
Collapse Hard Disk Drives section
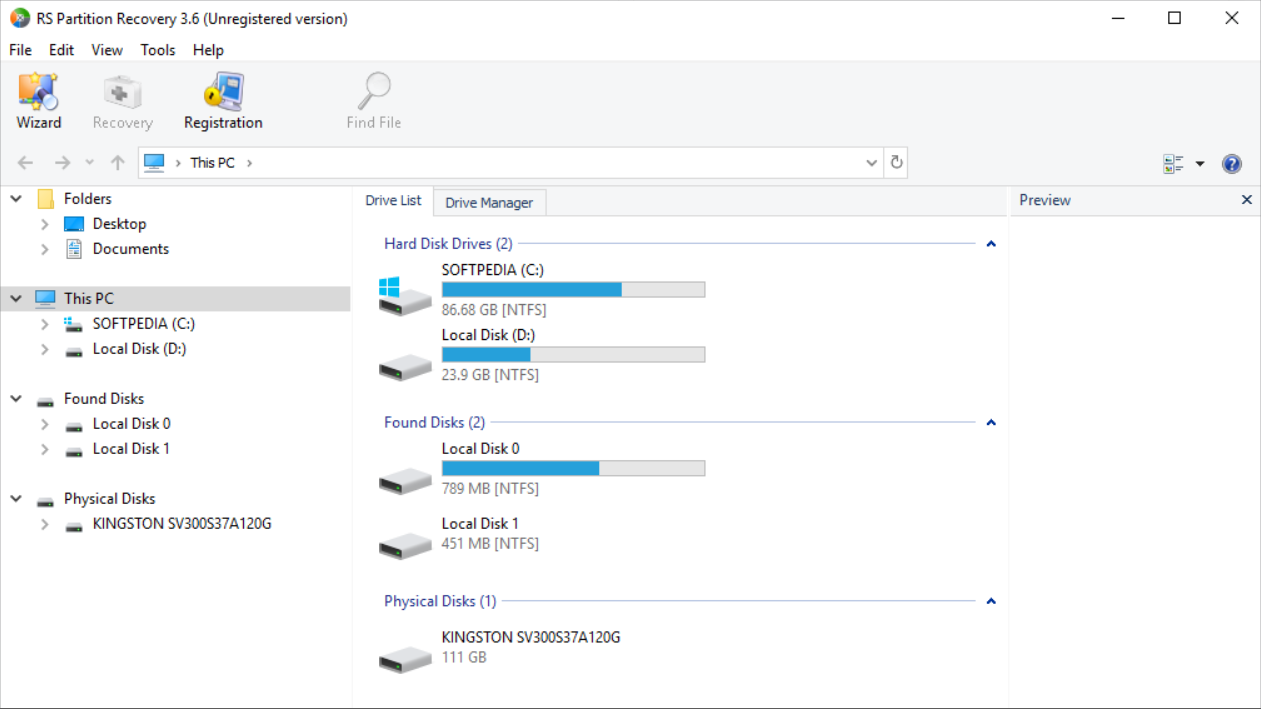tap(991, 244)
